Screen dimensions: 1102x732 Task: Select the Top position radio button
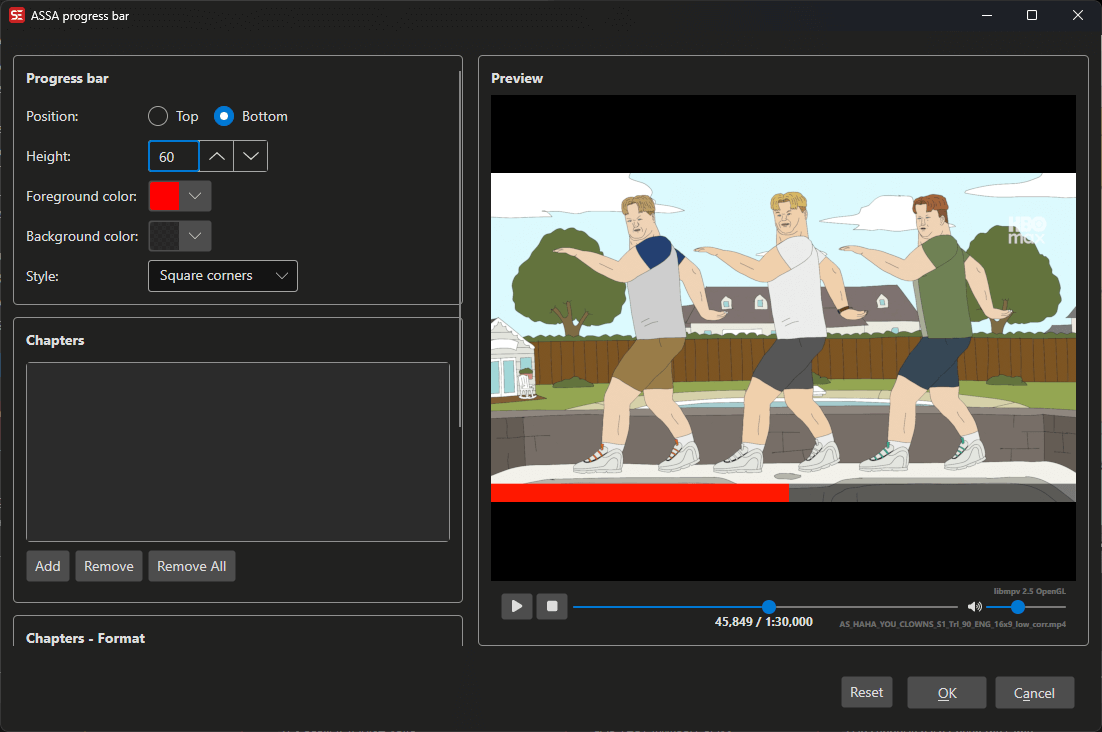[158, 116]
